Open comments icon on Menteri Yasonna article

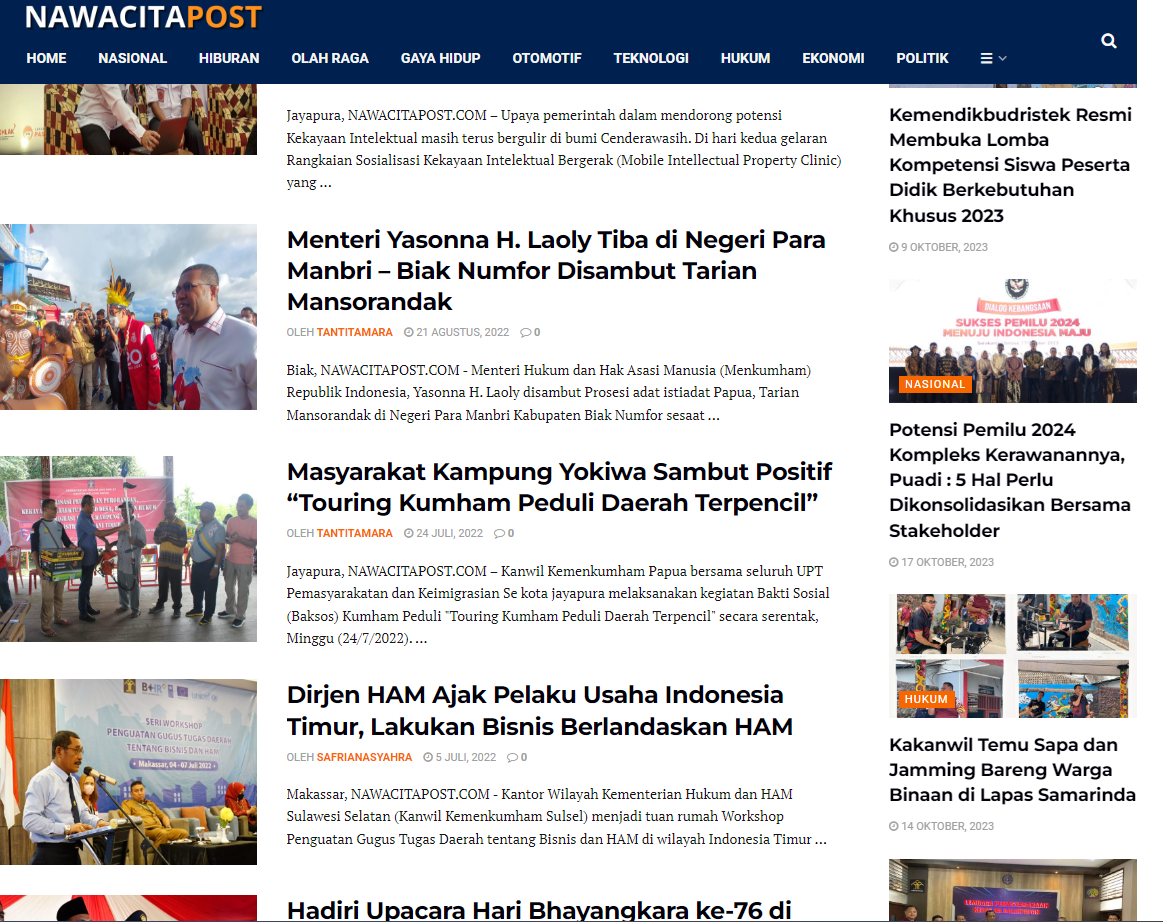coord(530,332)
